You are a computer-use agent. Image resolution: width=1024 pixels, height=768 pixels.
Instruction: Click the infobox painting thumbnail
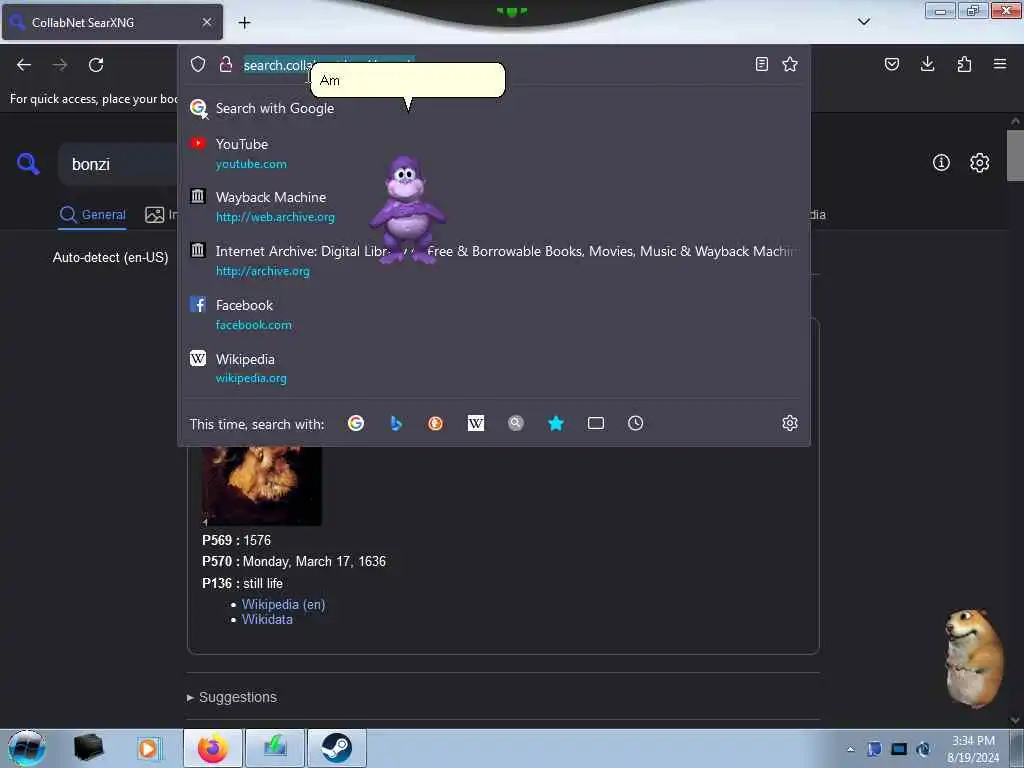tap(262, 486)
